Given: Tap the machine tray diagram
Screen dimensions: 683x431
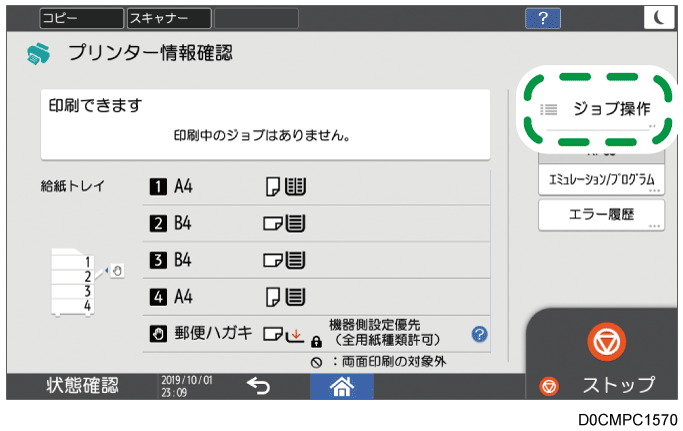Looking at the screenshot, I should pos(73,282).
